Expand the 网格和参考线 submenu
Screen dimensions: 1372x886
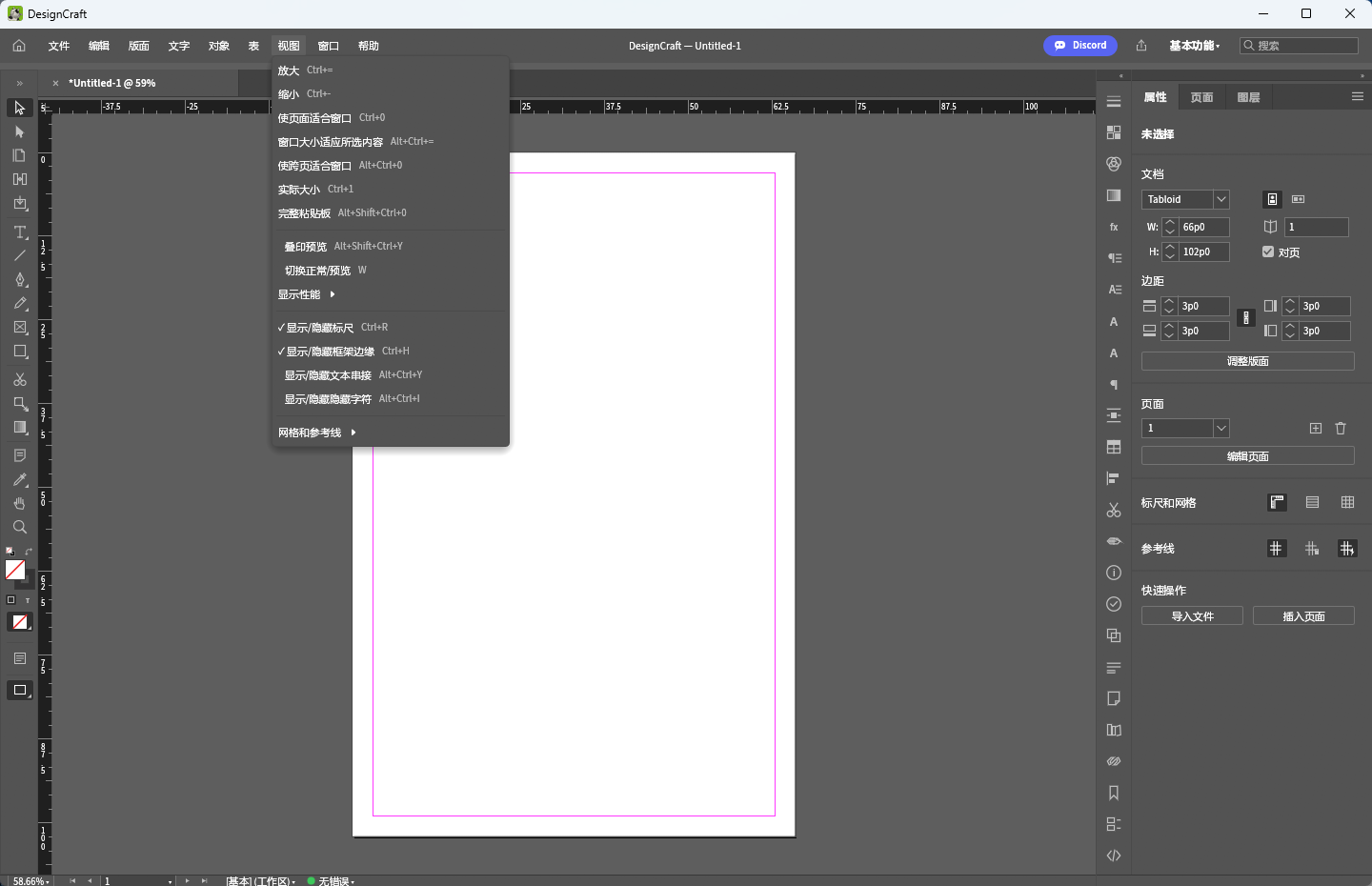pos(391,433)
